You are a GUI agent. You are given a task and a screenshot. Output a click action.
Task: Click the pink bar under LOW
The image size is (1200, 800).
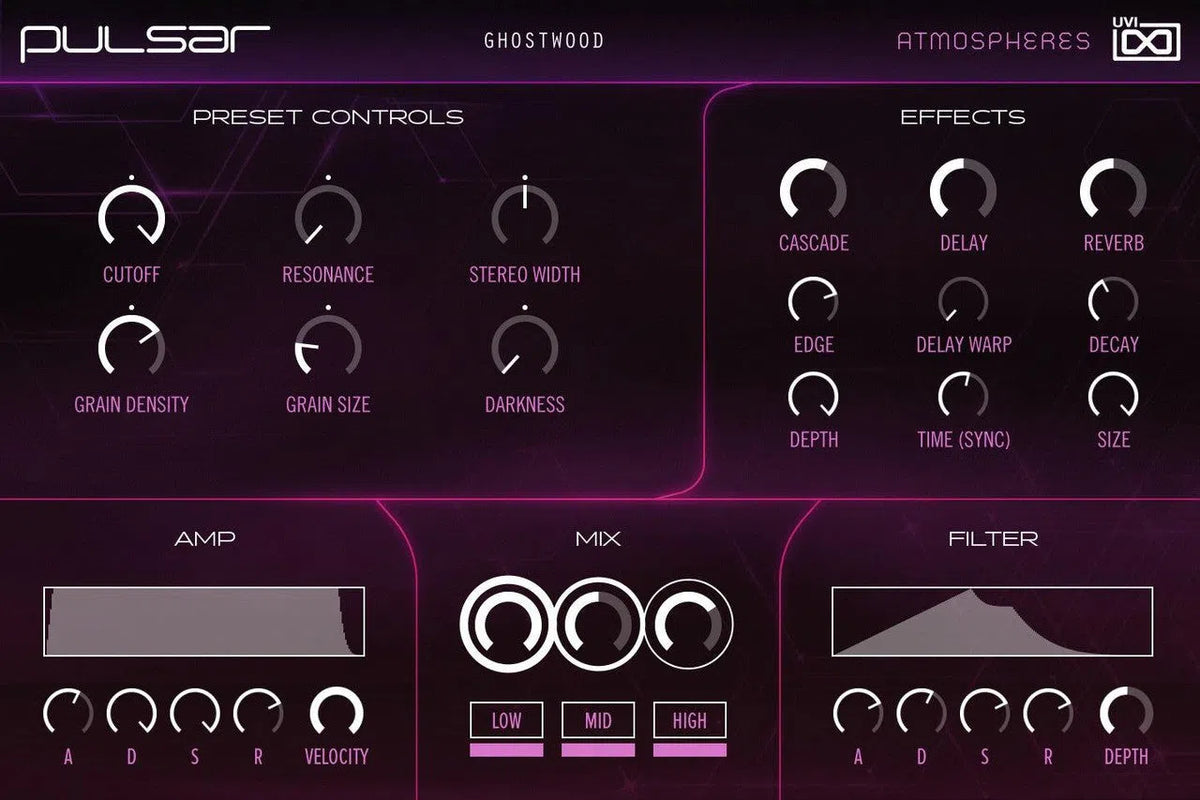[x=507, y=750]
